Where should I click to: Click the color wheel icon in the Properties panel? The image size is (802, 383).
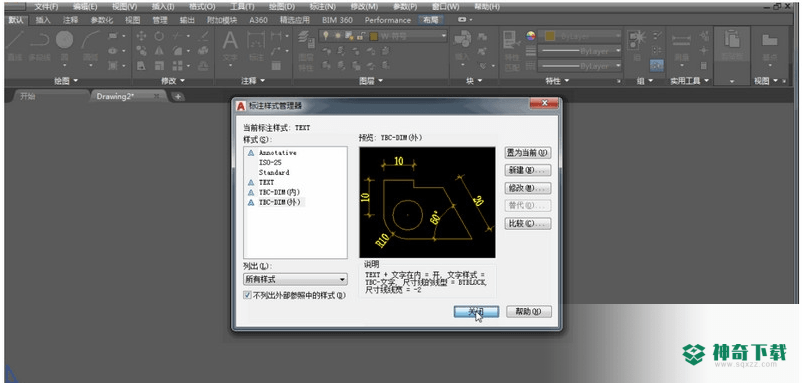point(531,36)
